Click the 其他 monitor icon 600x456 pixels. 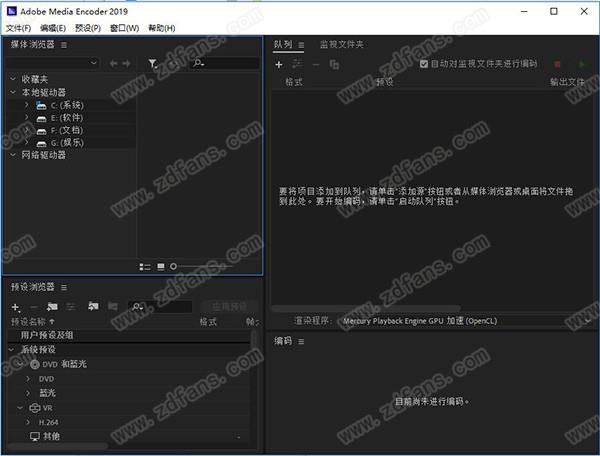pos(35,436)
